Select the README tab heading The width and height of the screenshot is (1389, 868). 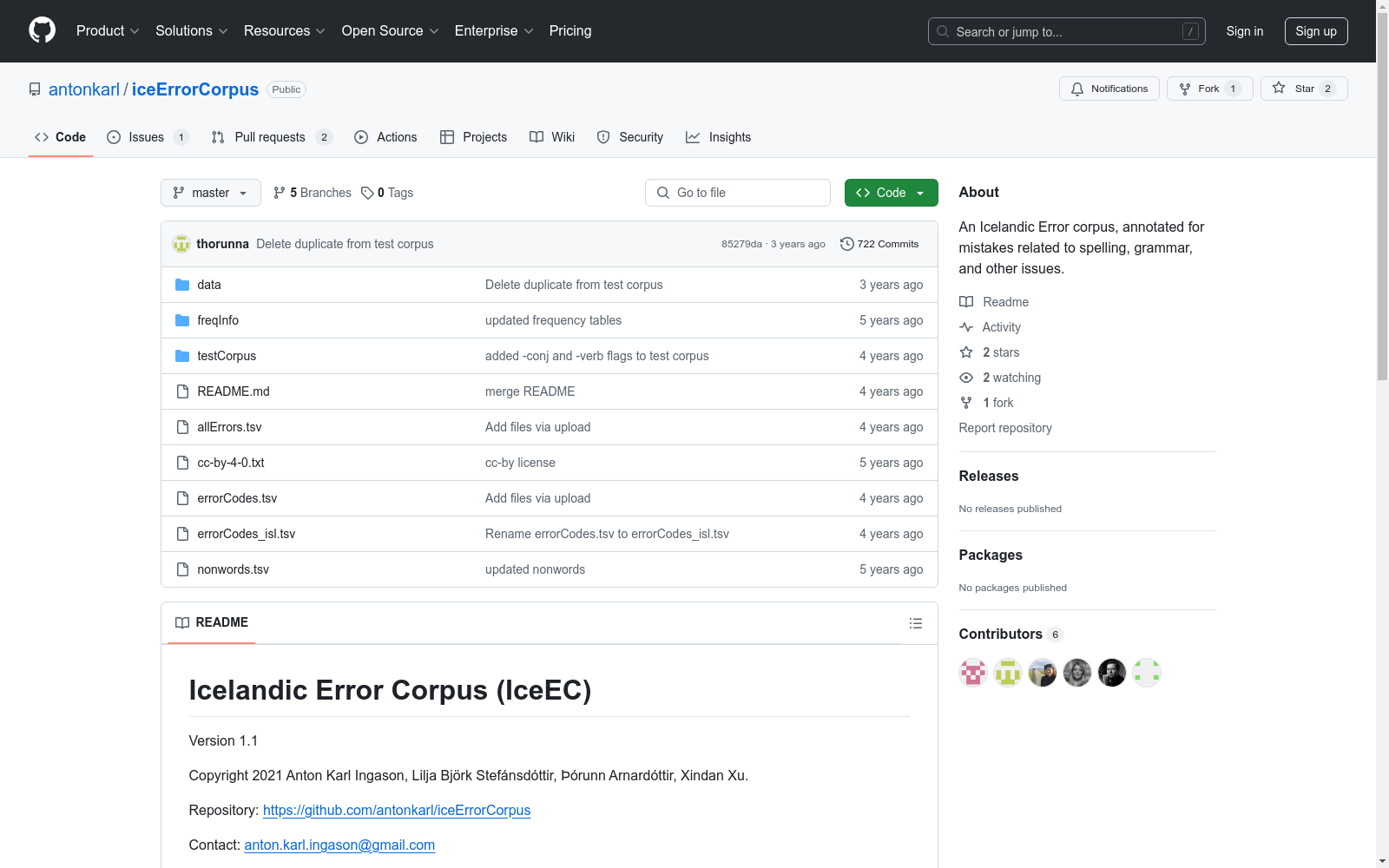[x=212, y=622]
